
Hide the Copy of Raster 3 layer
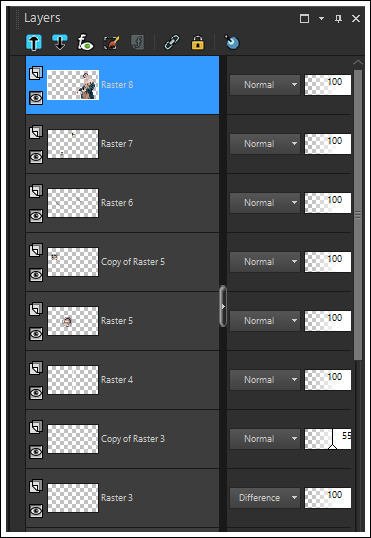36,452
